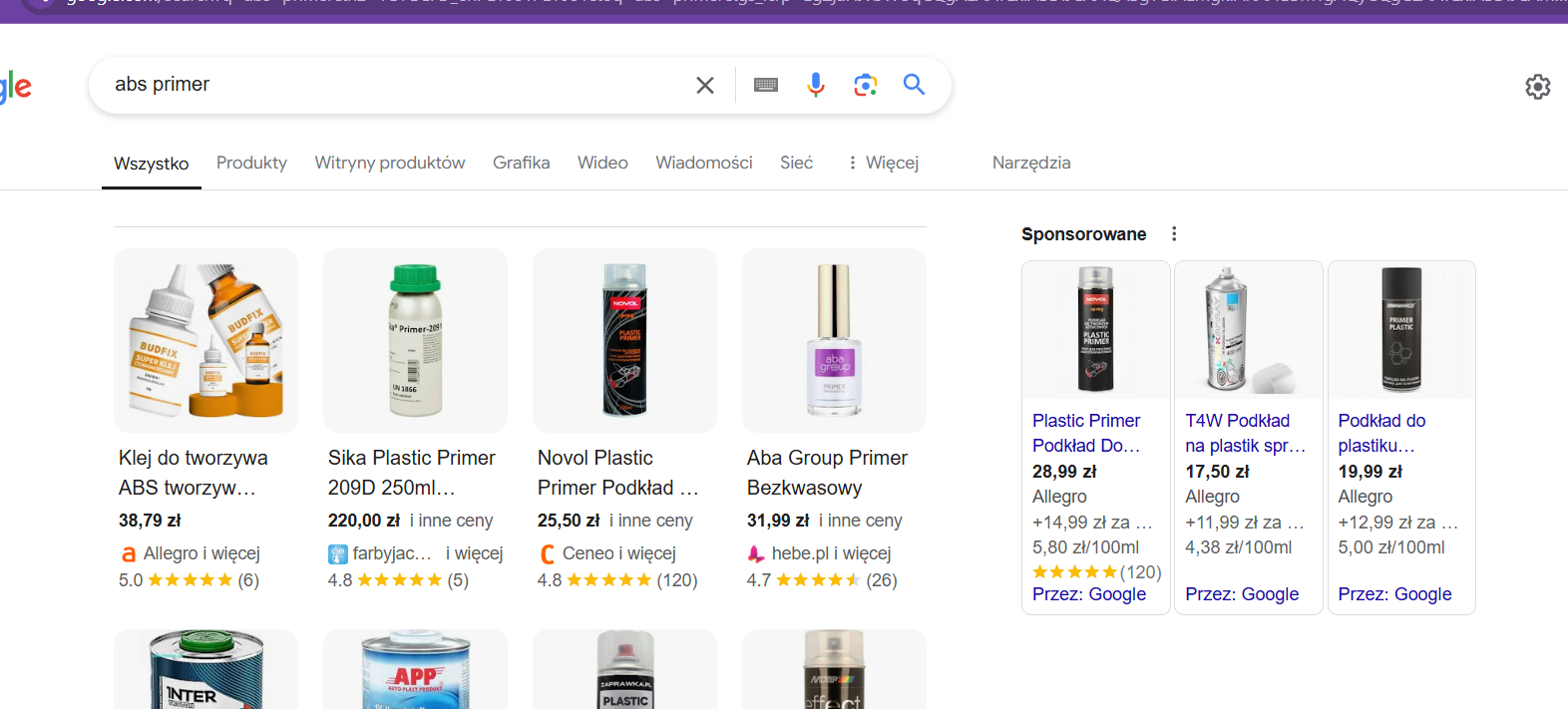The width and height of the screenshot is (1568, 709).
Task: Open the APP auto plast product thumbnail
Action: tap(415, 669)
